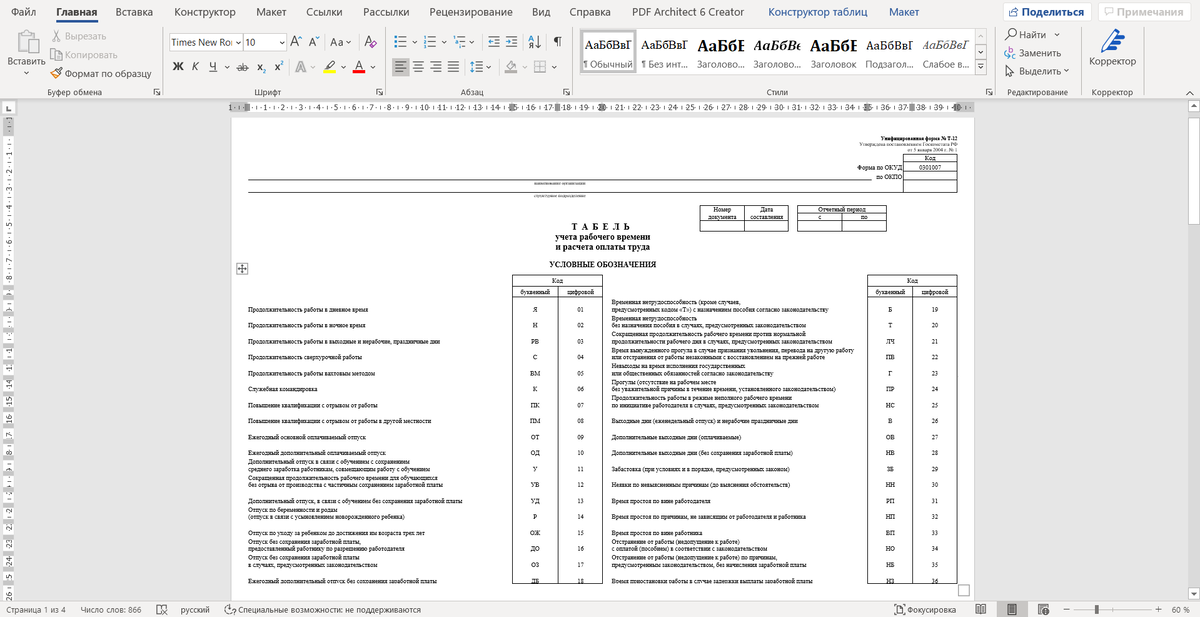Toggle superscript x² formatting

tap(279, 67)
